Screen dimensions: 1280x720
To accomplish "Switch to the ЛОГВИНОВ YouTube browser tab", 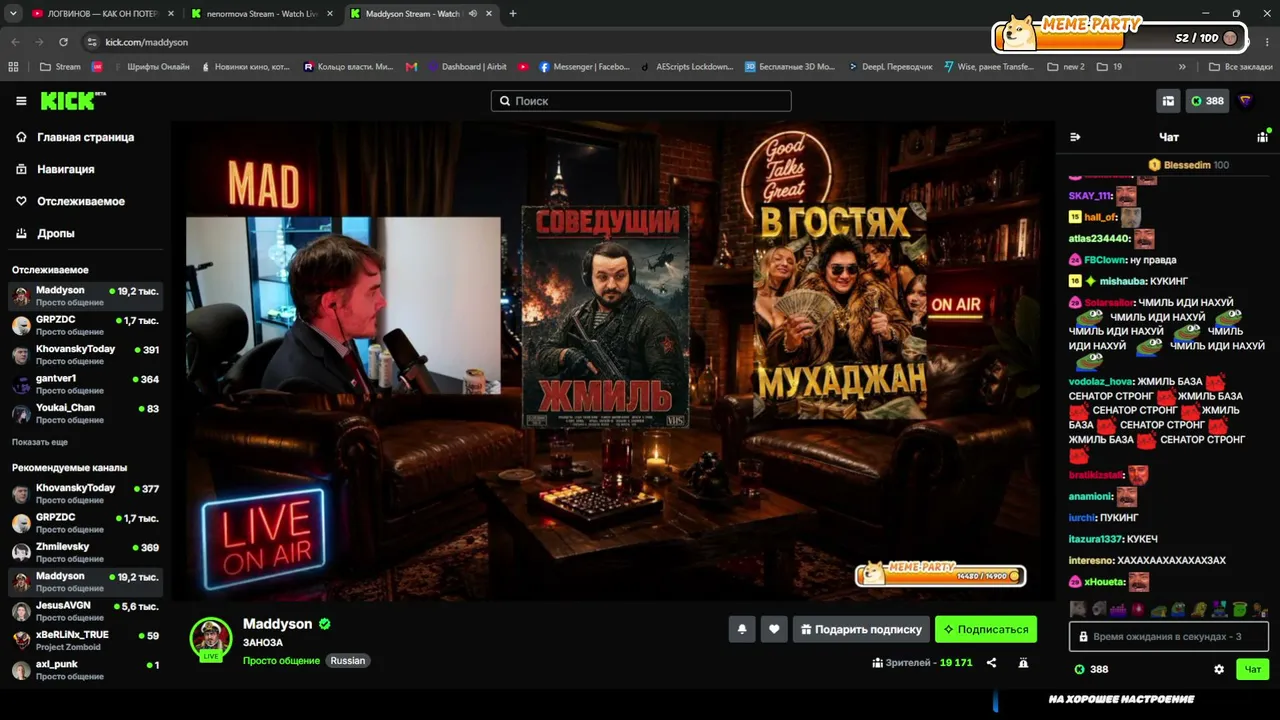I will pos(103,14).
